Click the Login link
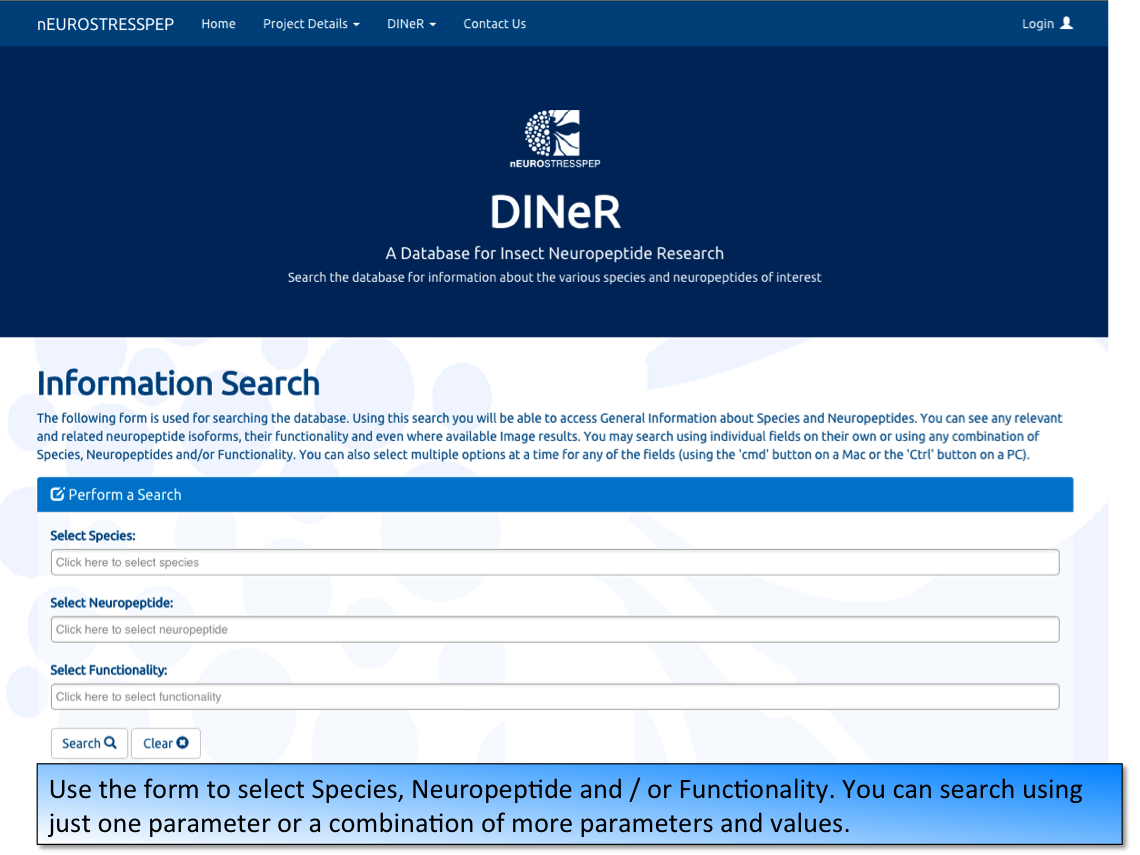 tap(1047, 24)
